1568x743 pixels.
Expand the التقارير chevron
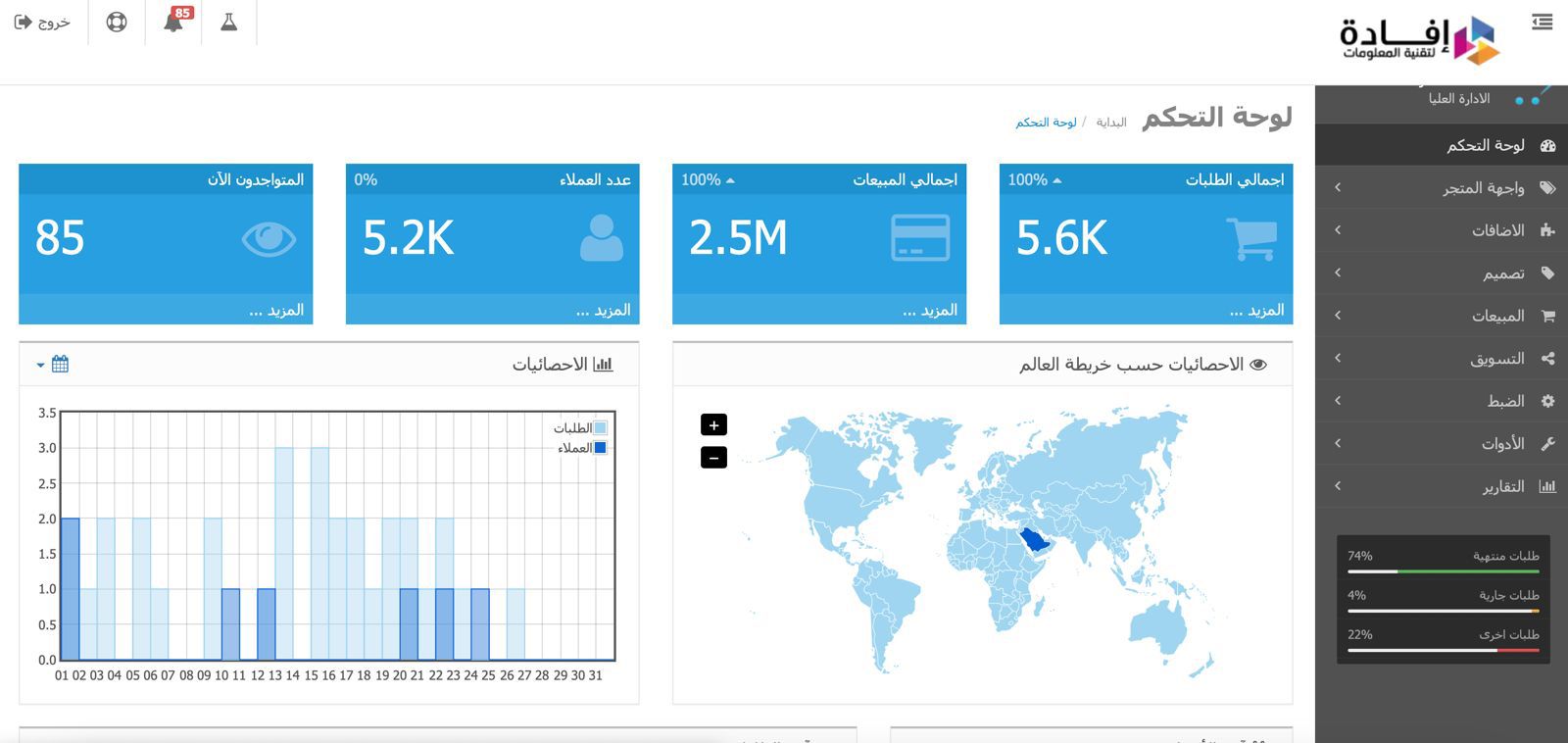1338,486
